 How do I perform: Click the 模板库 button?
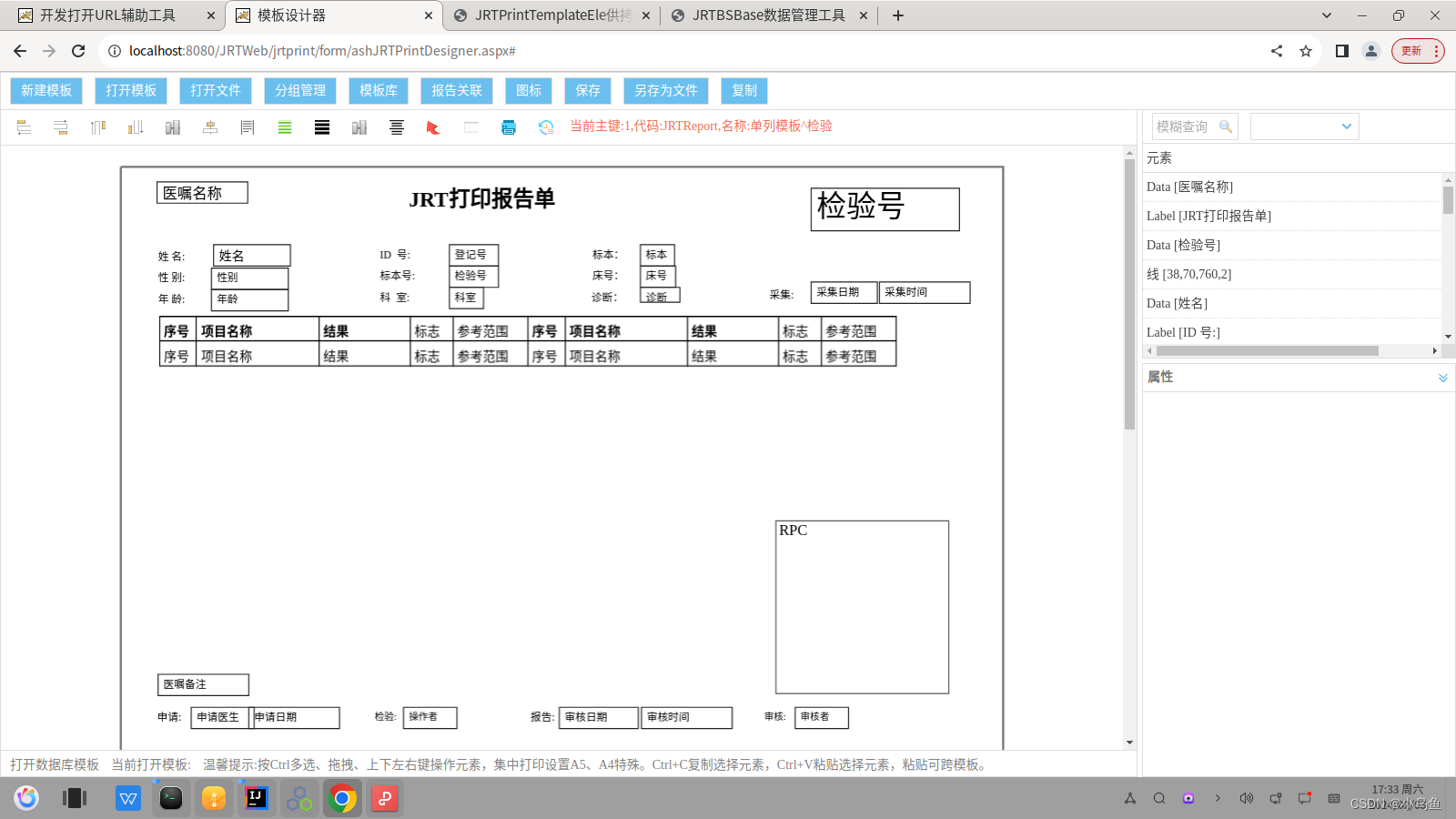point(379,91)
